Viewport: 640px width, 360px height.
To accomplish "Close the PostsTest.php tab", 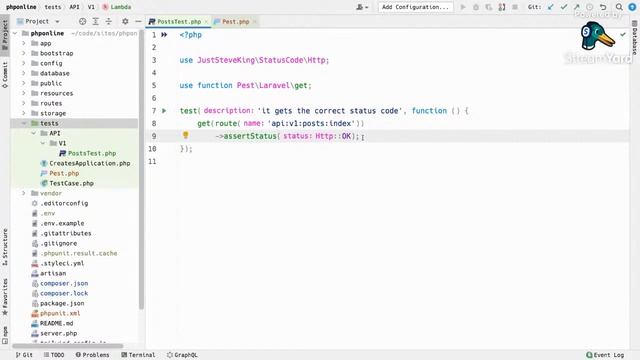I will tap(206, 22).
